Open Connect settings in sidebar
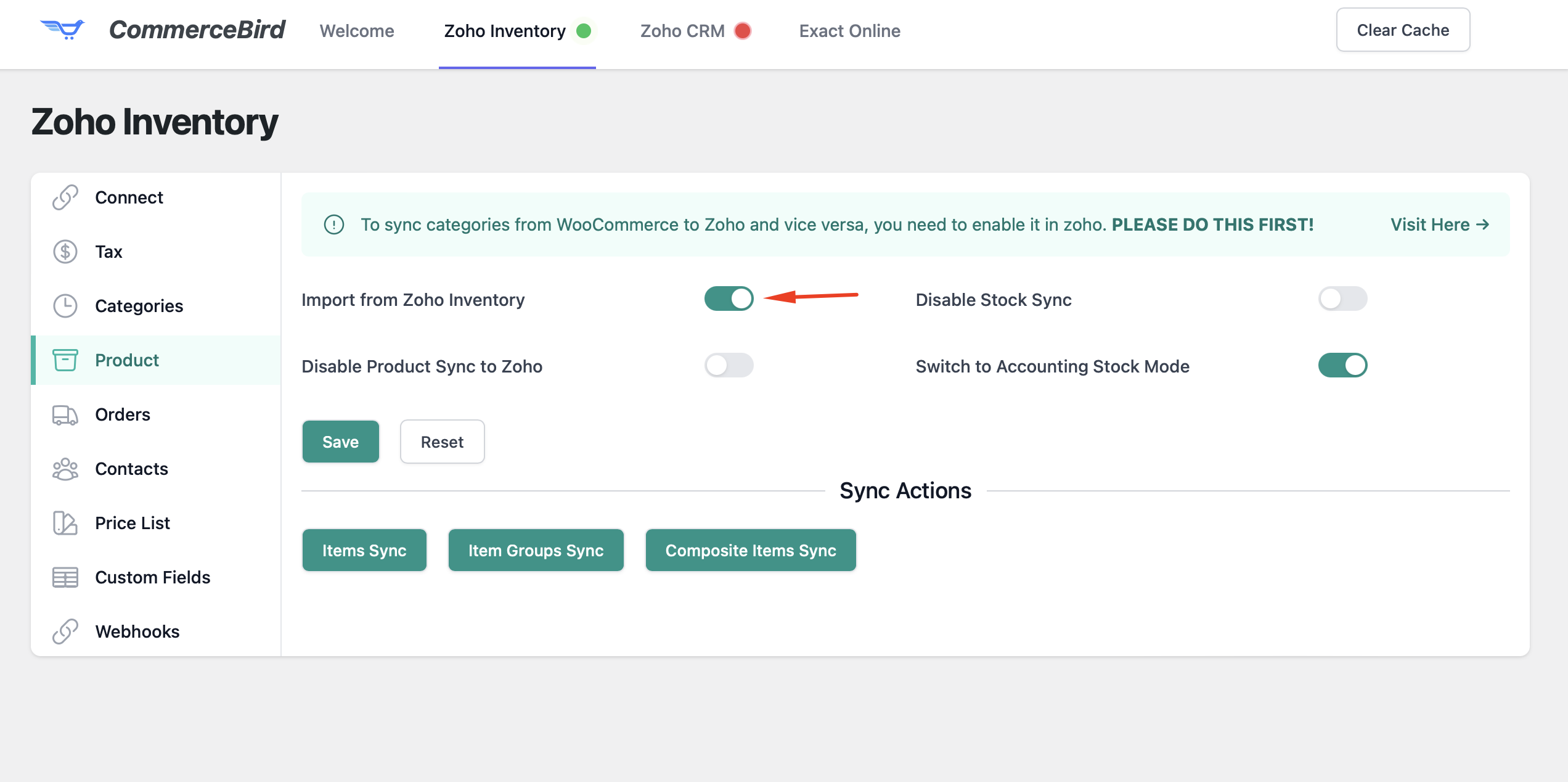 coord(156,197)
